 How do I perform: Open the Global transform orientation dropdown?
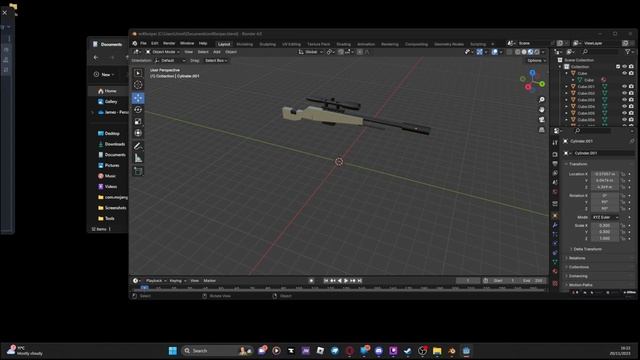311,52
